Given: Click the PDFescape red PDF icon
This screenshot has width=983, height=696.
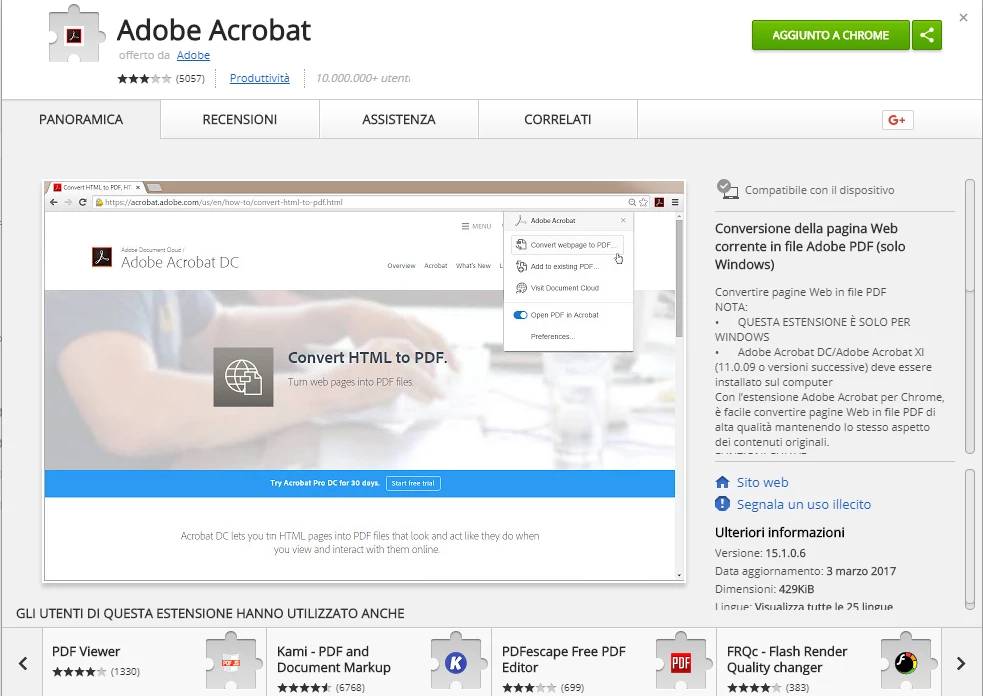Looking at the screenshot, I should [681, 662].
